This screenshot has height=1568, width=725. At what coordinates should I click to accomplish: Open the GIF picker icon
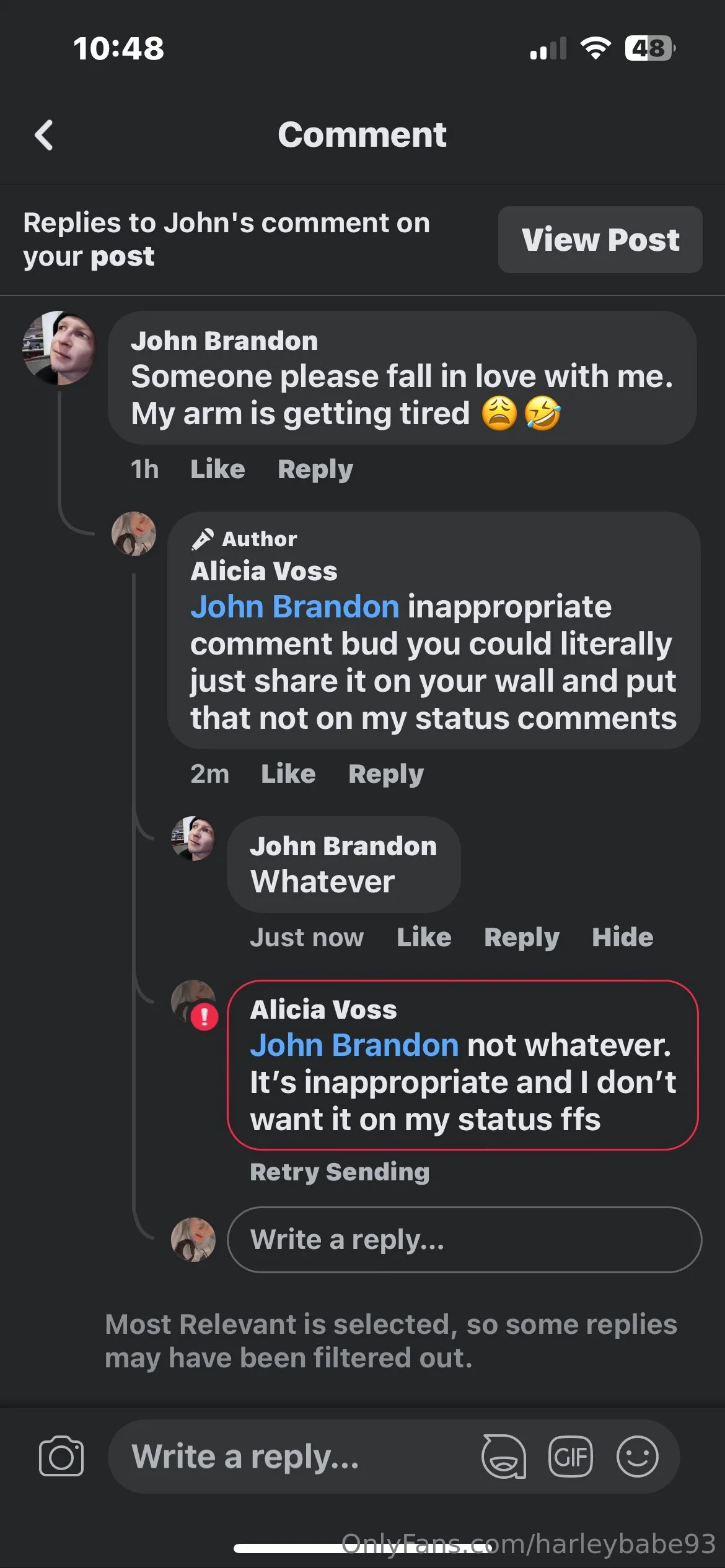[x=570, y=1456]
